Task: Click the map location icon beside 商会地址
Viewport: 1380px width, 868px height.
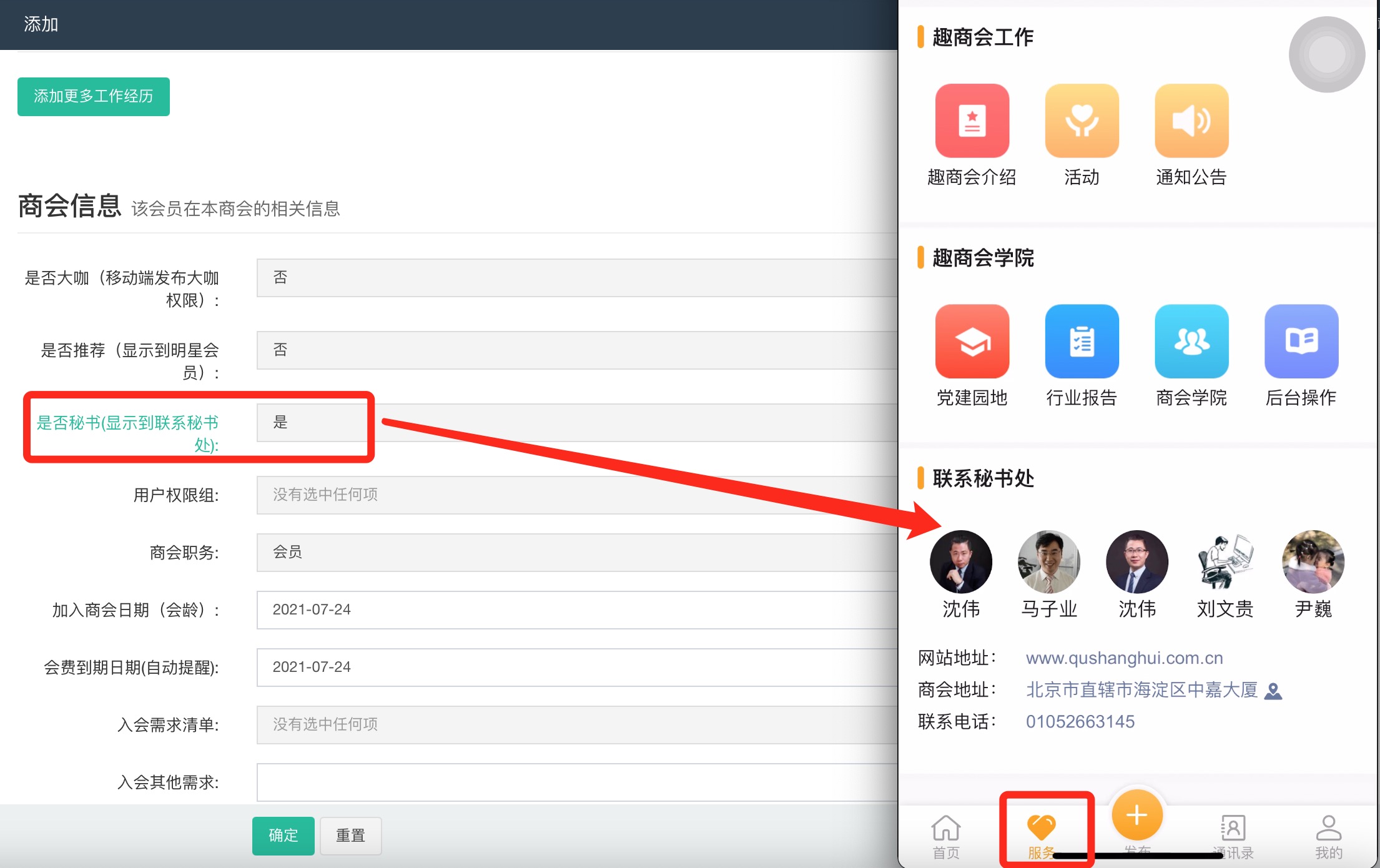Action: click(x=1273, y=691)
